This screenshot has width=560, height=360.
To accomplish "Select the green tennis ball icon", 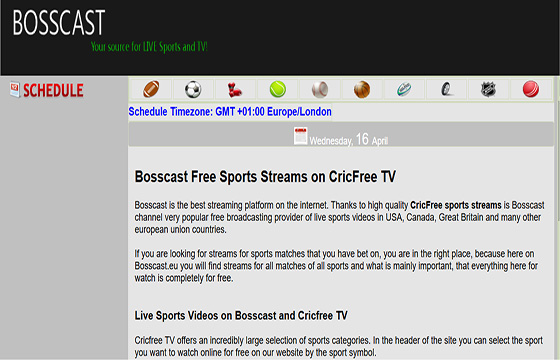I will 278,89.
